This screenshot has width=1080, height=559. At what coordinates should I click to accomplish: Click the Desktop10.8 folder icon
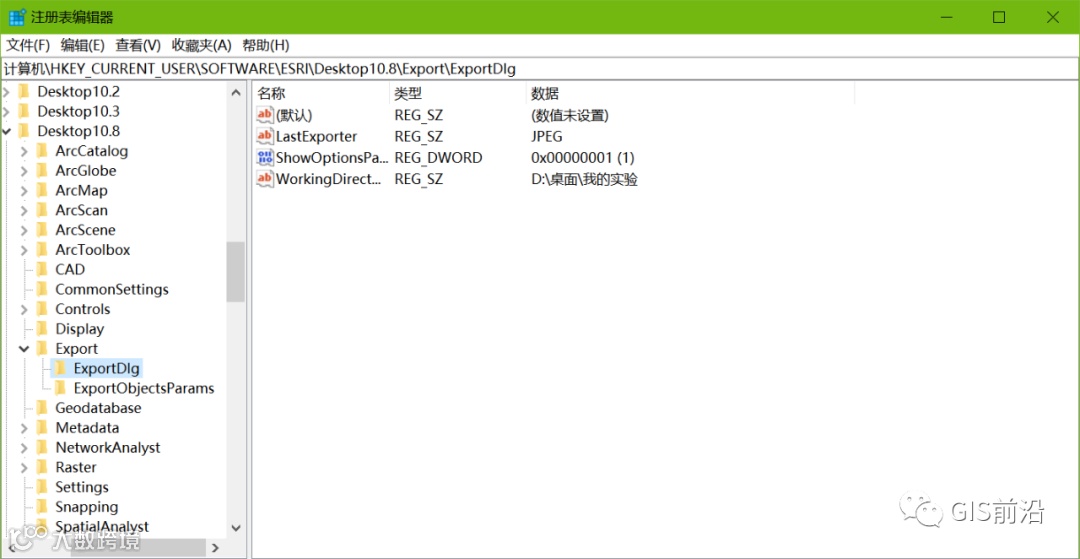(x=24, y=131)
